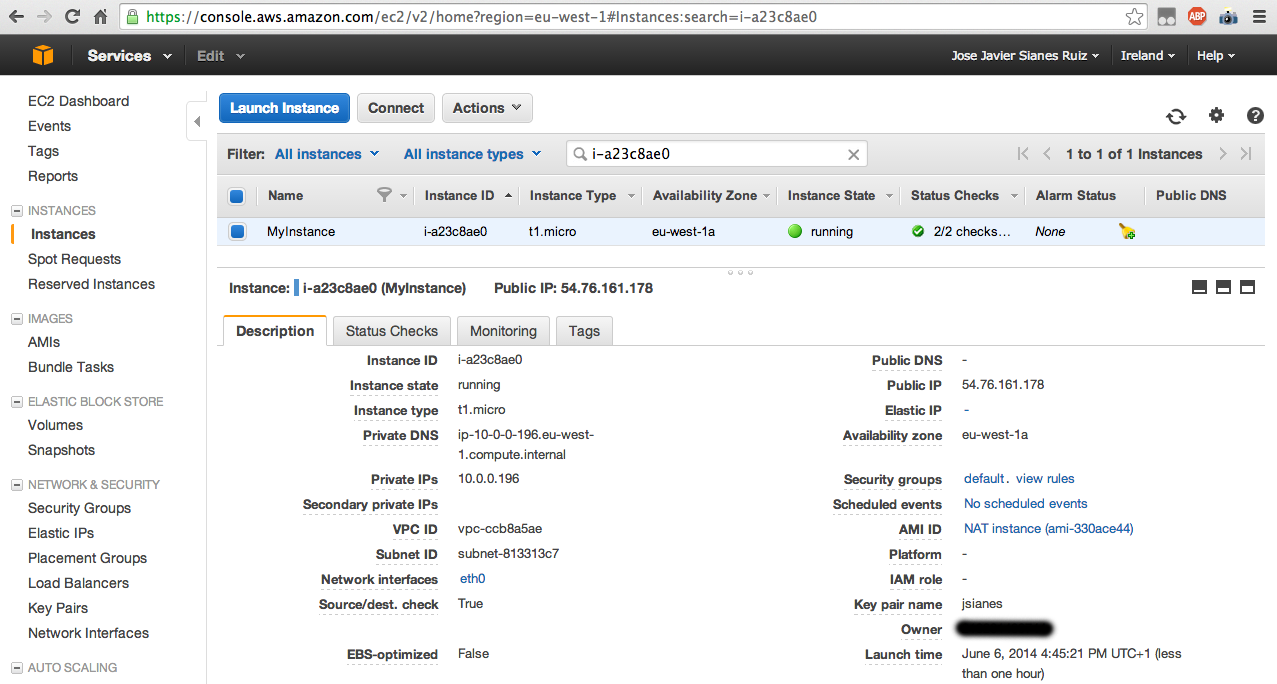1277x684 pixels.
Task: Click the extension icon beside the star
Action: [1166, 17]
